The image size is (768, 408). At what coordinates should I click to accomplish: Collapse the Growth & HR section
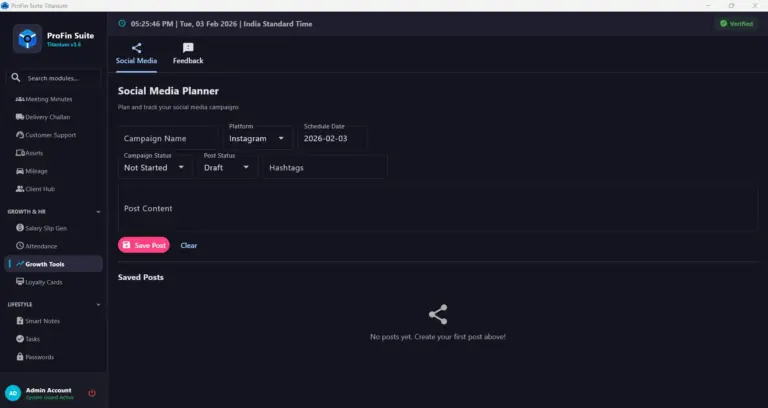click(98, 212)
